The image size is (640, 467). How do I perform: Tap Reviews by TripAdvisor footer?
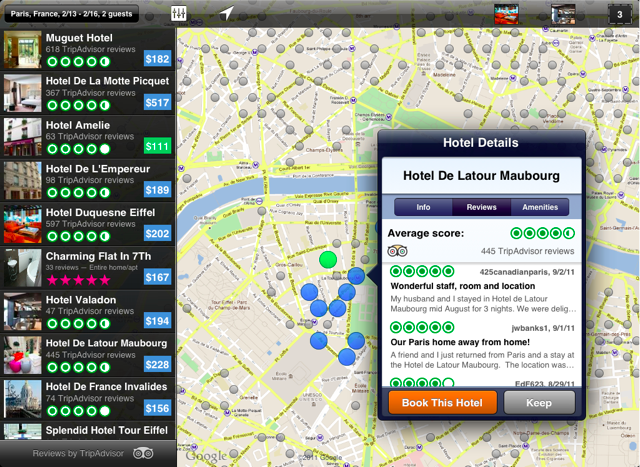[78, 453]
